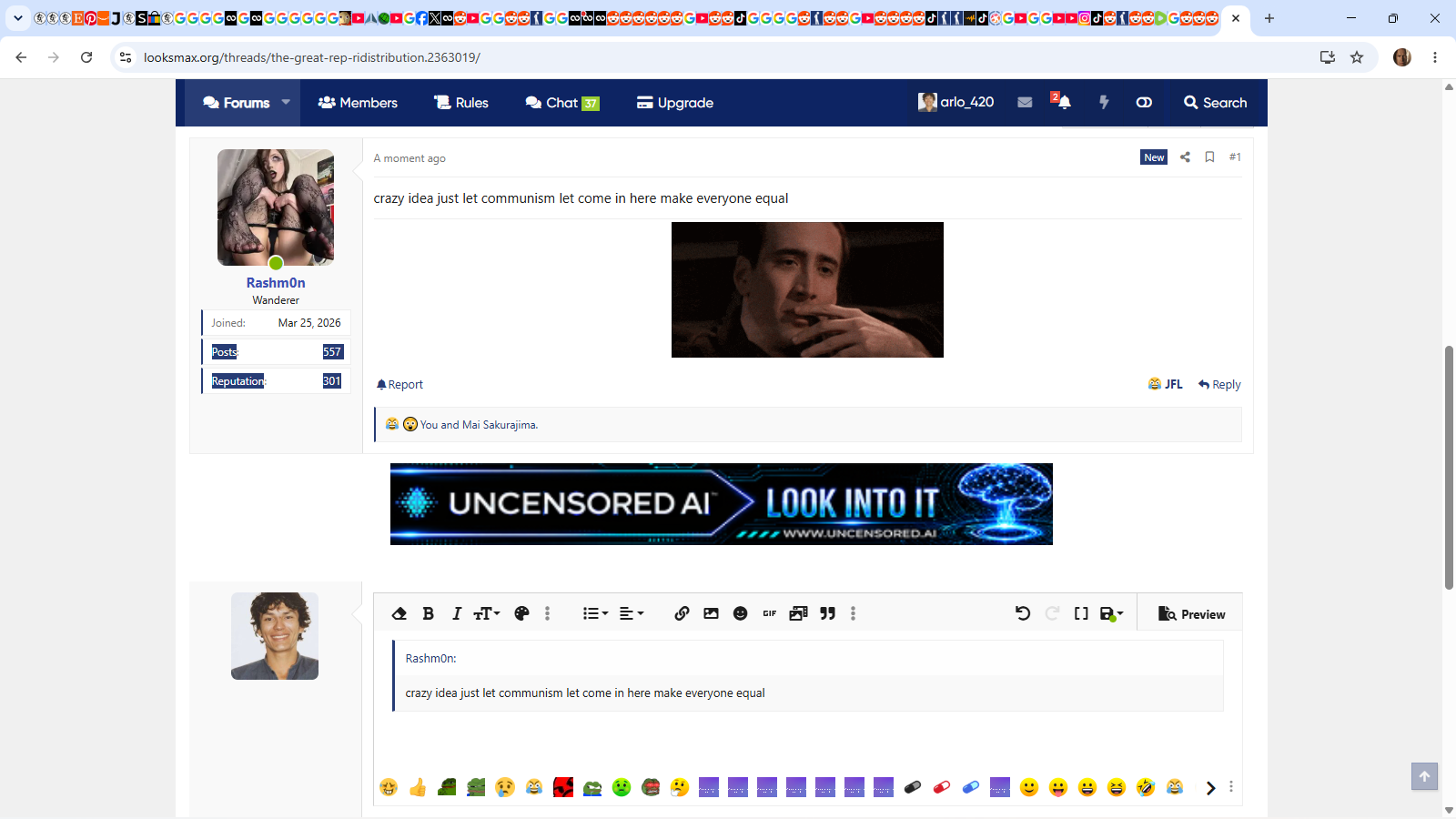Click the redo icon in editor
Screen dimensions: 1456x819
tap(1052, 613)
